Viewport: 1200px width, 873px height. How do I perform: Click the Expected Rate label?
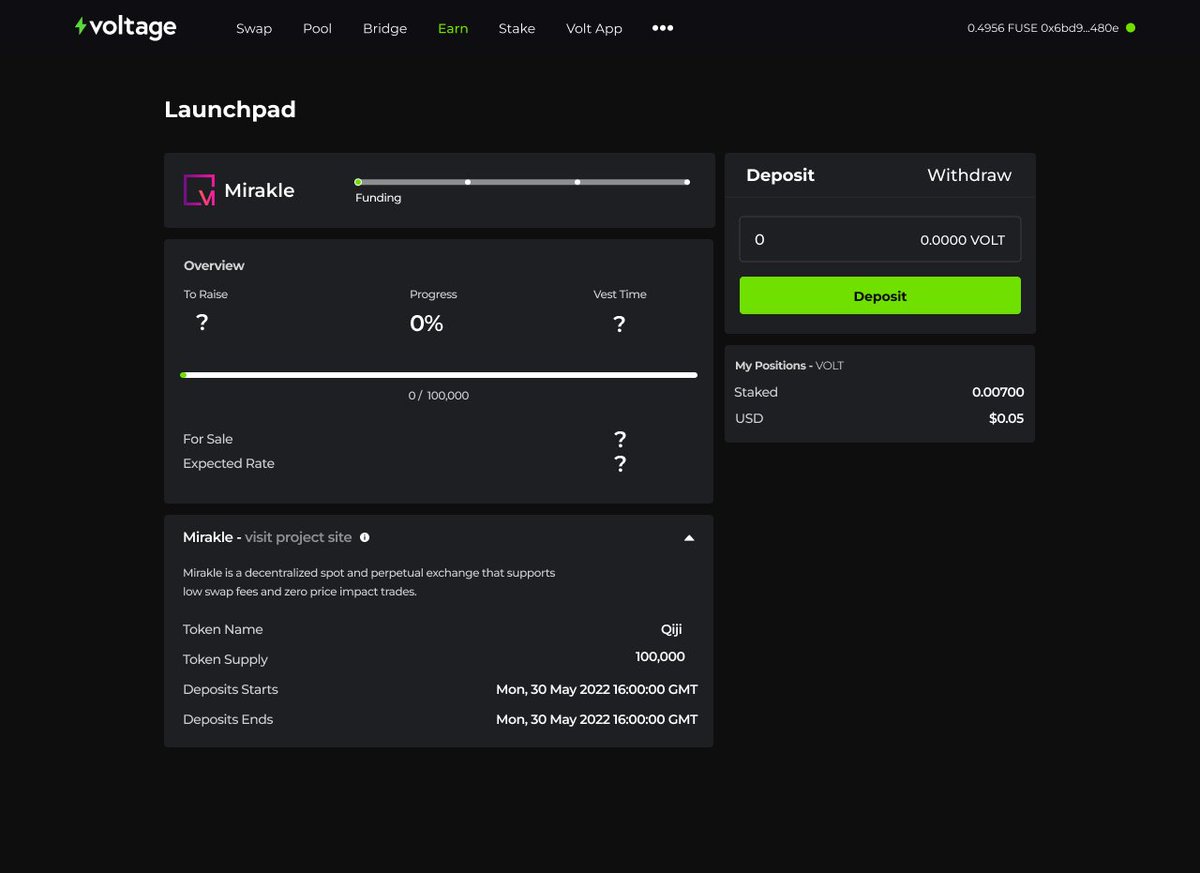[228, 463]
